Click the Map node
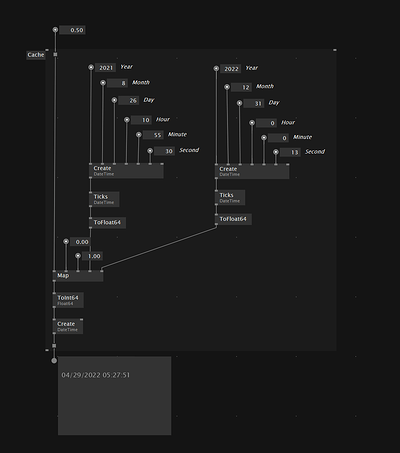This screenshot has width=400, height=453. 78,276
